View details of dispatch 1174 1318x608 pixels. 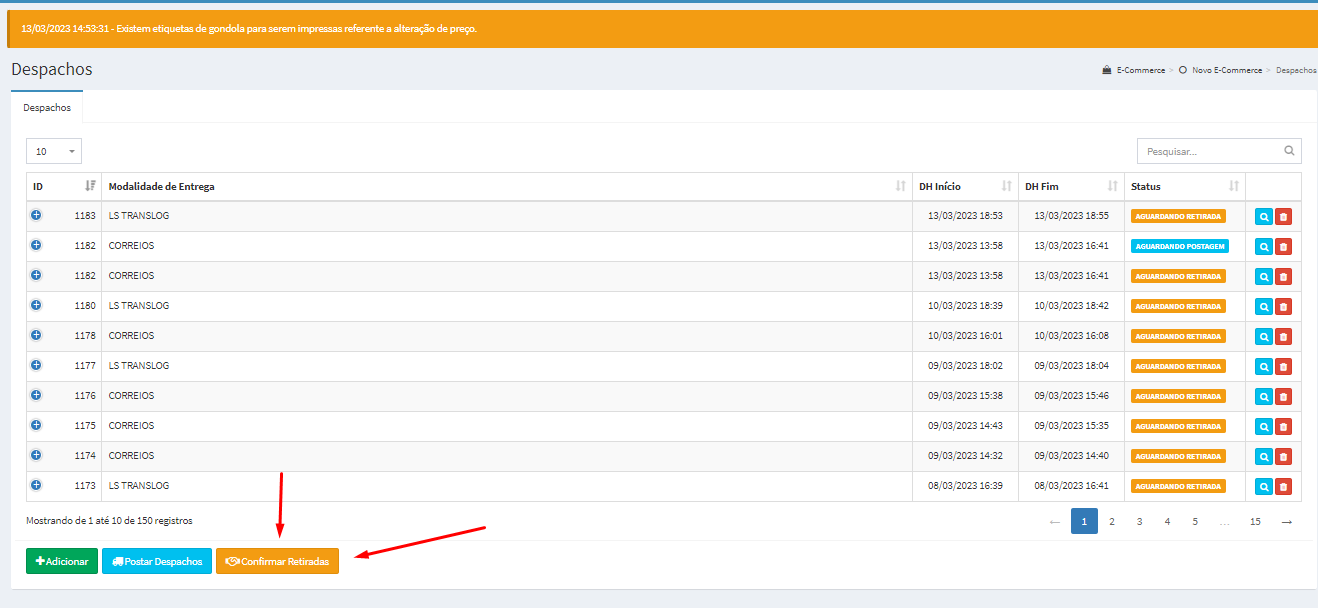coord(1264,457)
